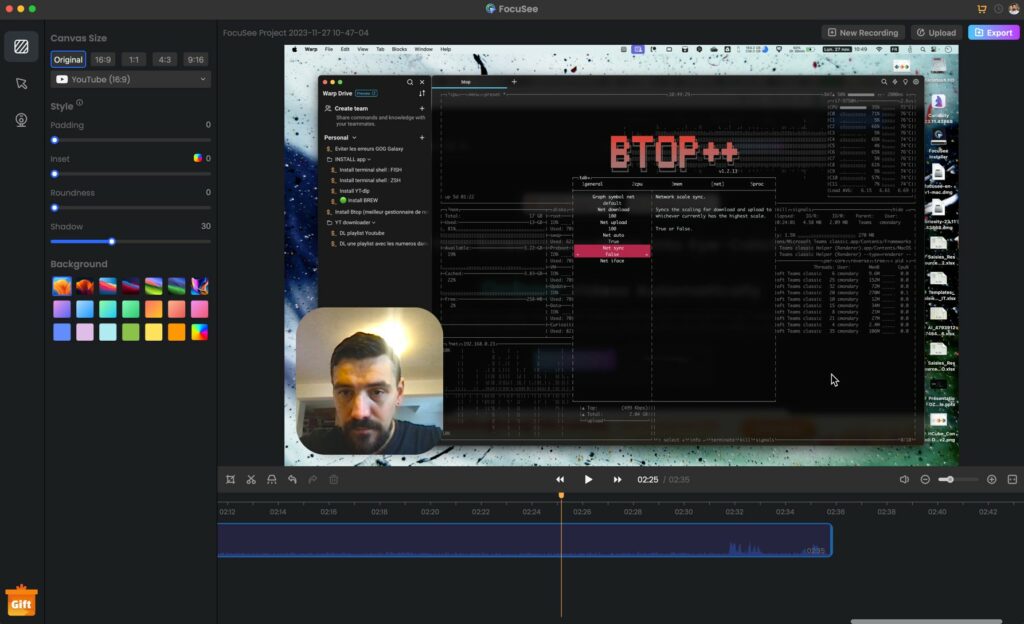Click the Shadow slider handle
1024x624 pixels.
tap(112, 242)
